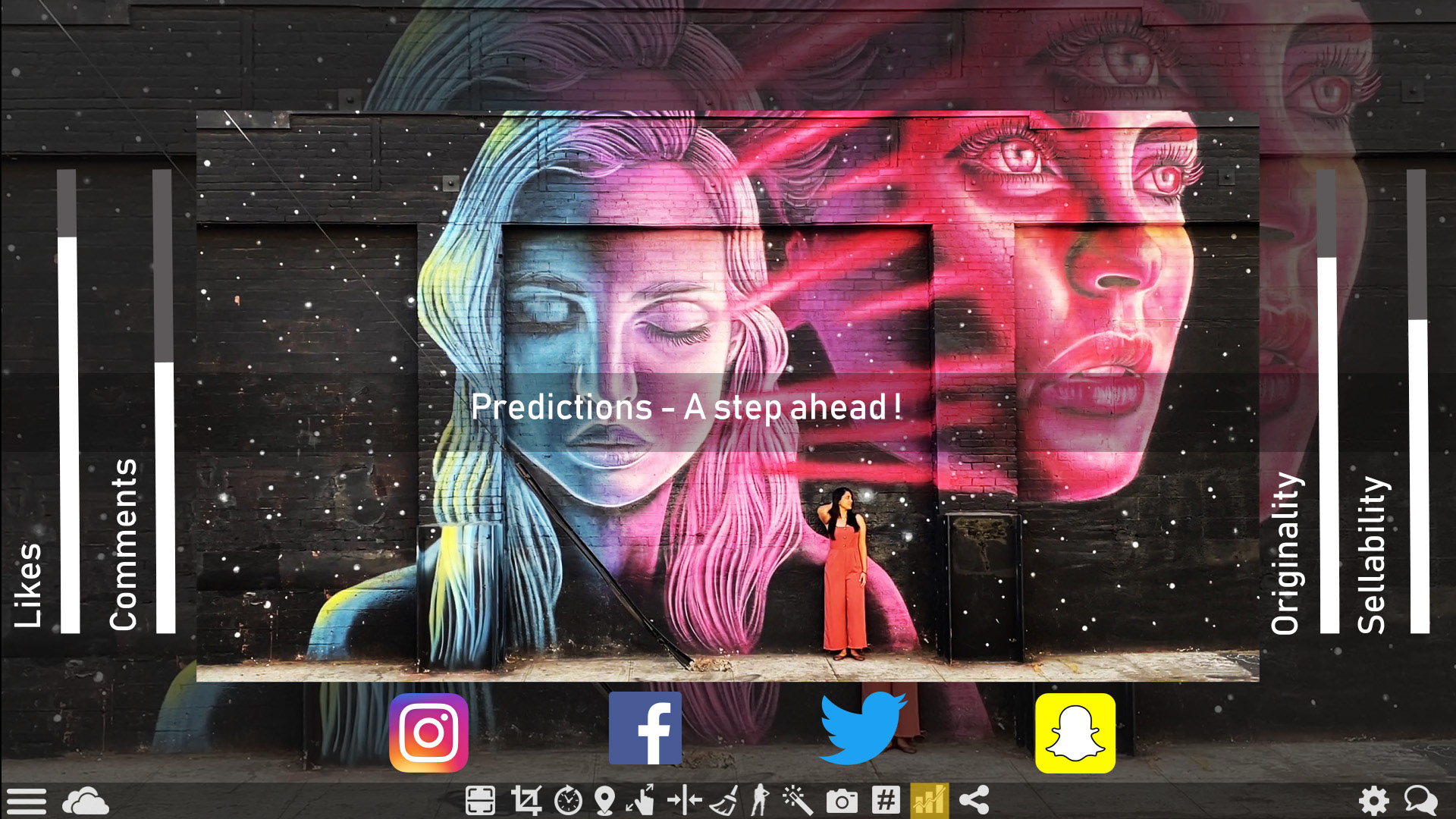Open the hamburger menu

(27, 801)
